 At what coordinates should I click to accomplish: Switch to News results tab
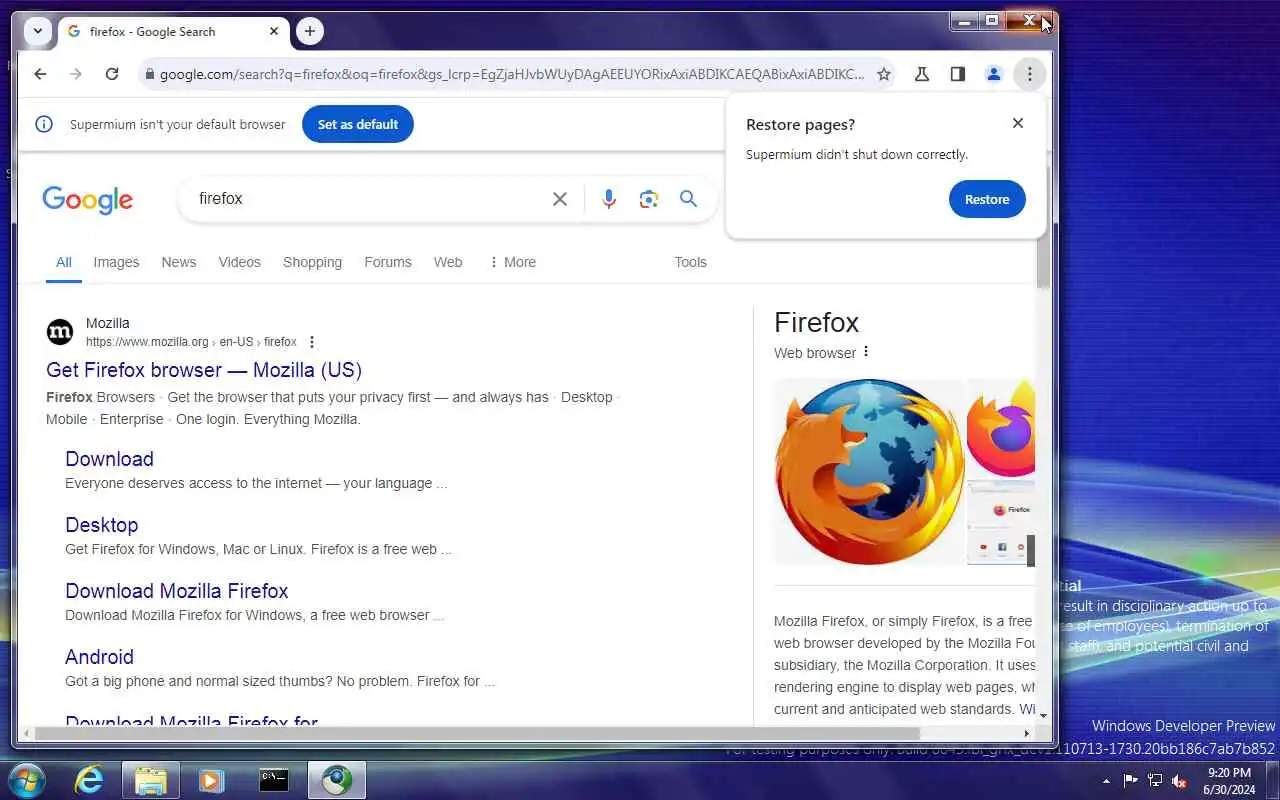179,262
